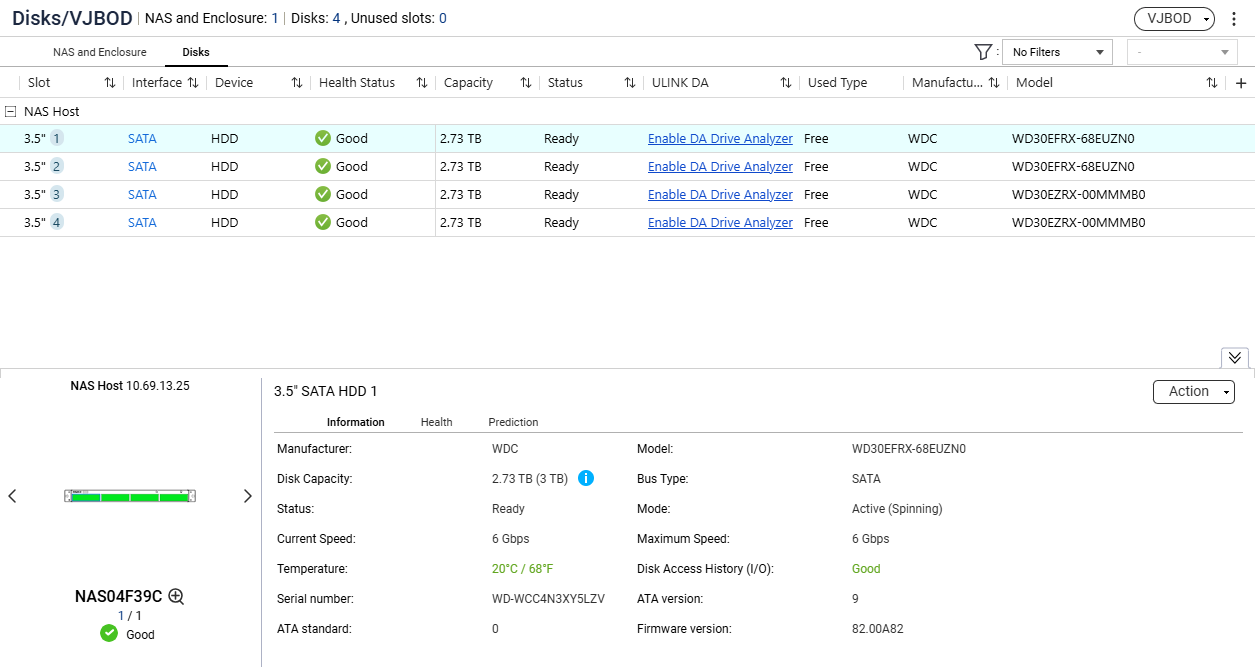Go to next enclosure with right arrow

[x=248, y=496]
